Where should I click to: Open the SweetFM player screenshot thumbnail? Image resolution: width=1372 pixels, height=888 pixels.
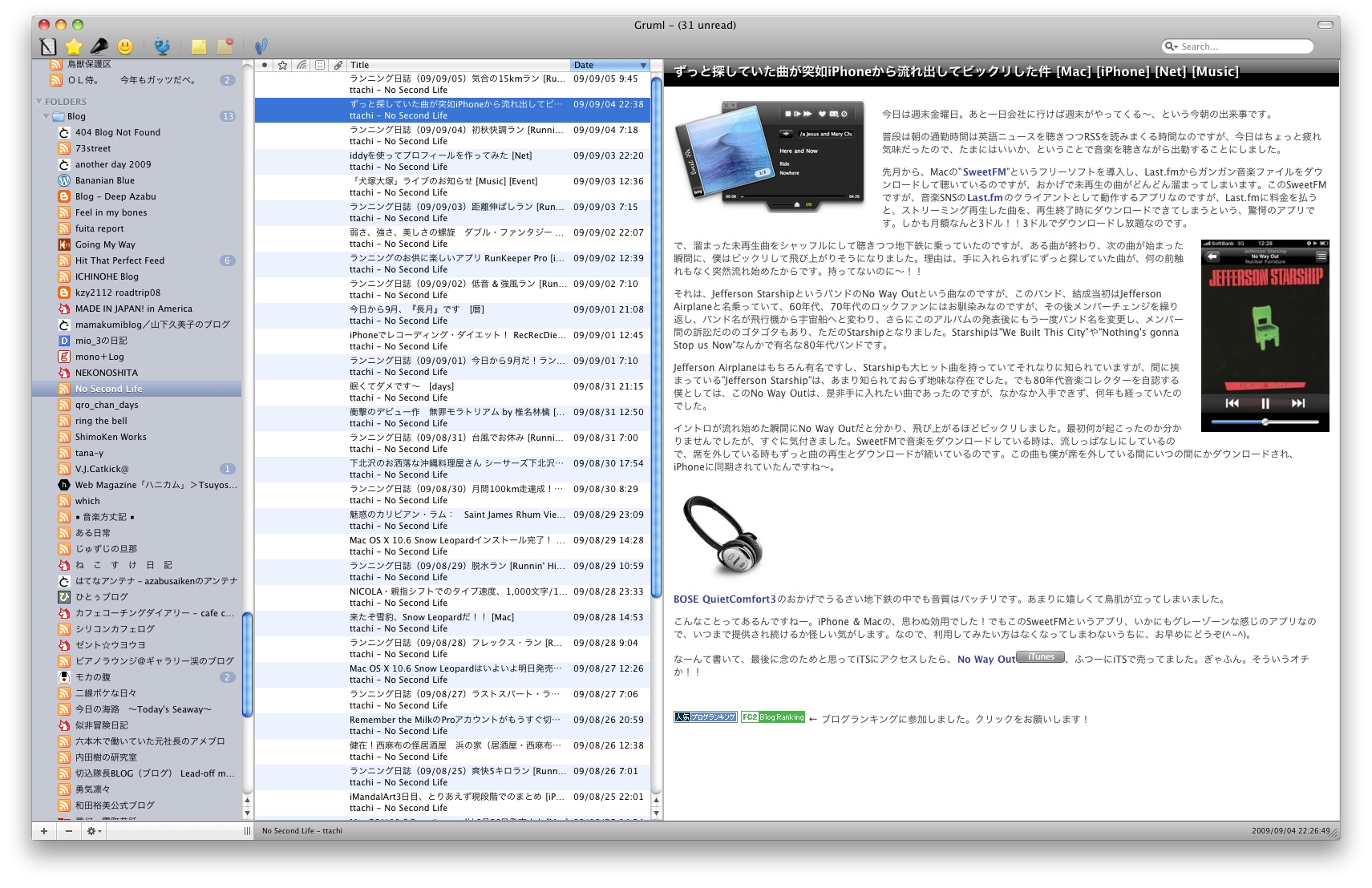click(x=770, y=155)
